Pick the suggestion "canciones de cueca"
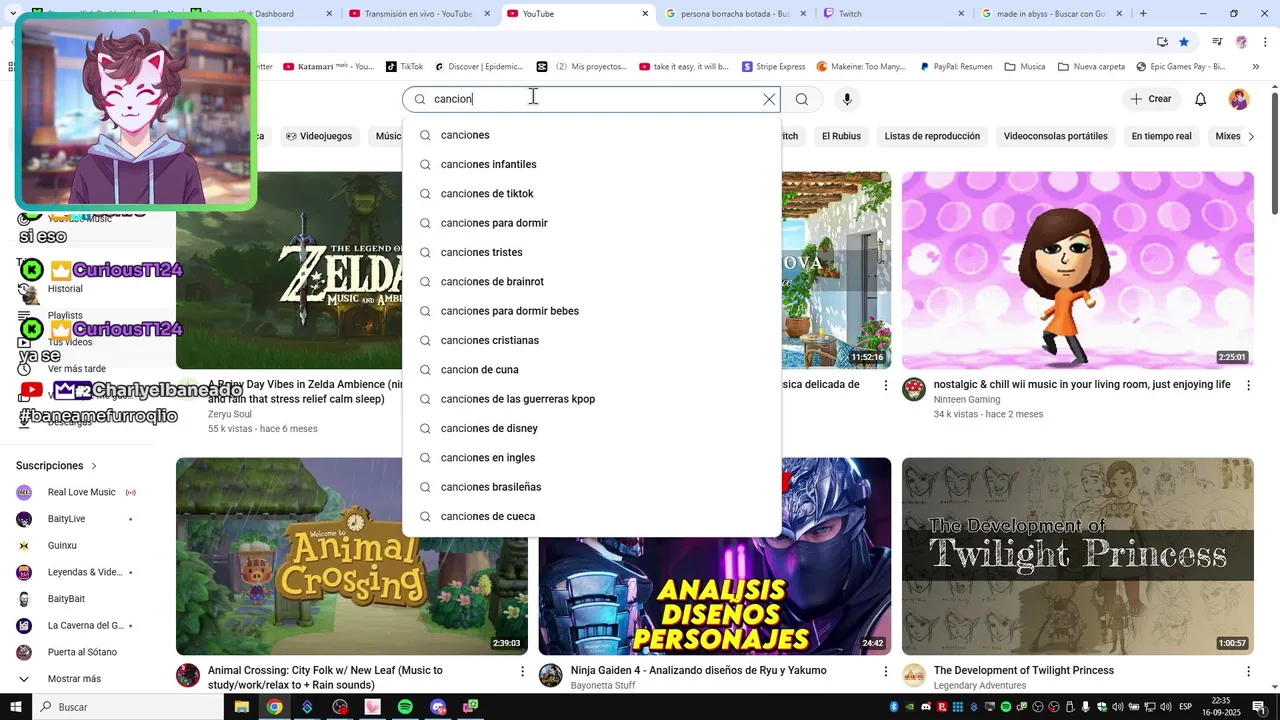The height and width of the screenshot is (720, 1280). click(x=591, y=516)
